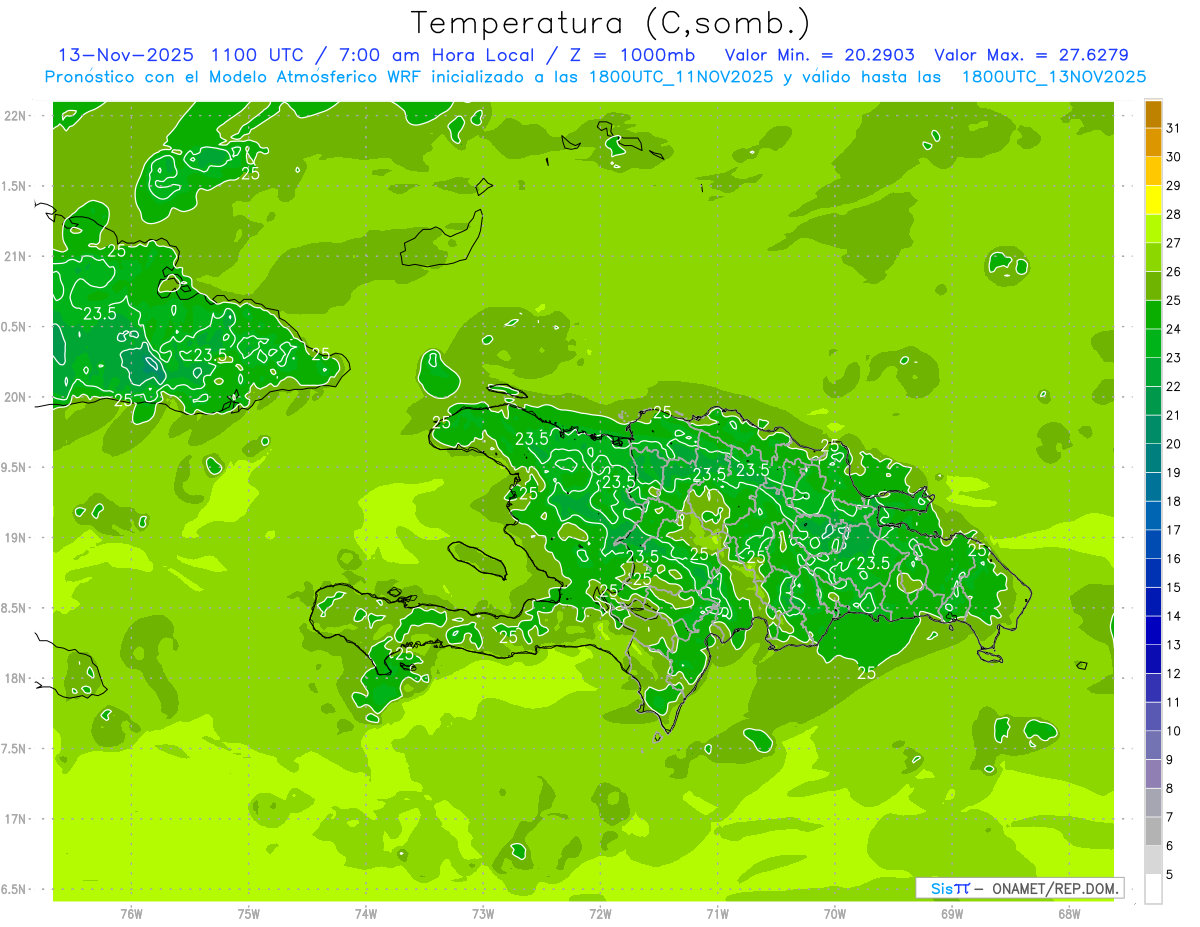Click the color bar label "28"
Image resolution: width=1200 pixels, height=927 pixels.
pos(1174,214)
